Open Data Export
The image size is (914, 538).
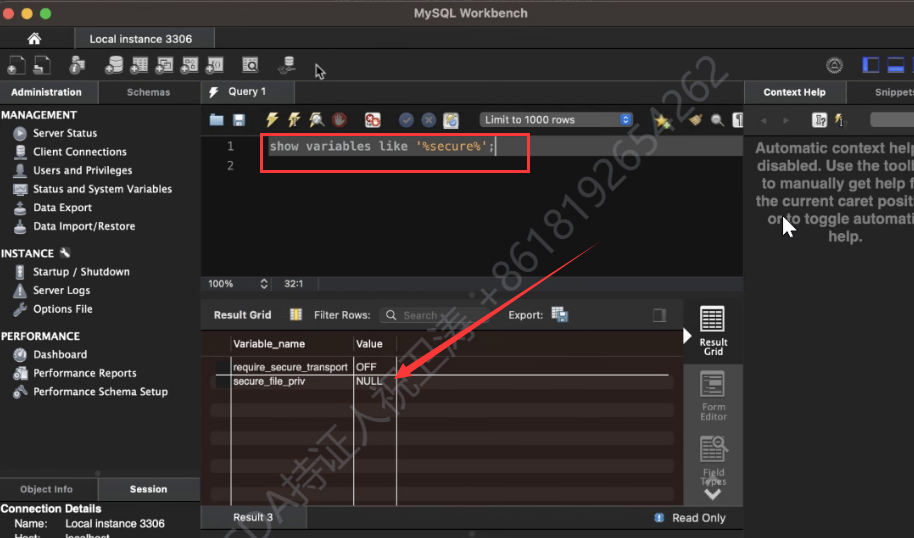[x=62, y=208]
